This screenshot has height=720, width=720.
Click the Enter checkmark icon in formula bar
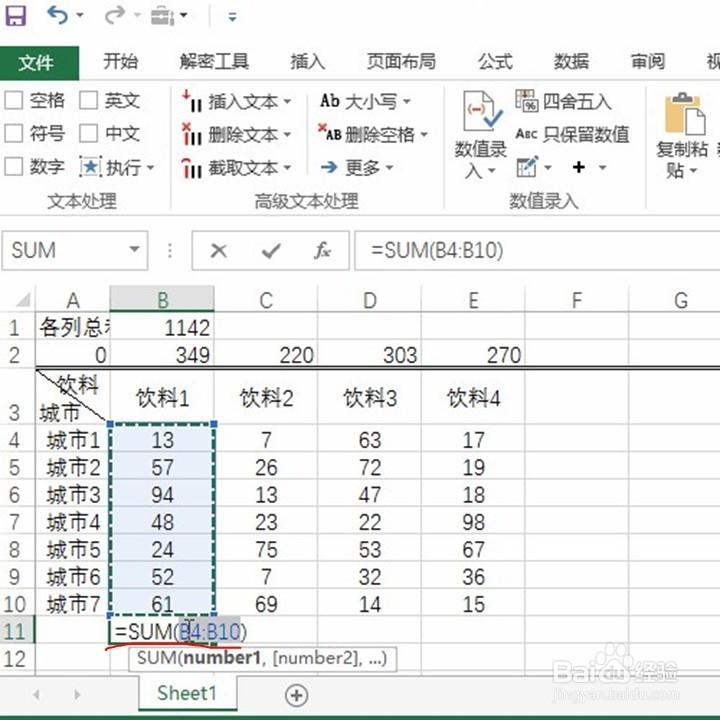point(271,251)
